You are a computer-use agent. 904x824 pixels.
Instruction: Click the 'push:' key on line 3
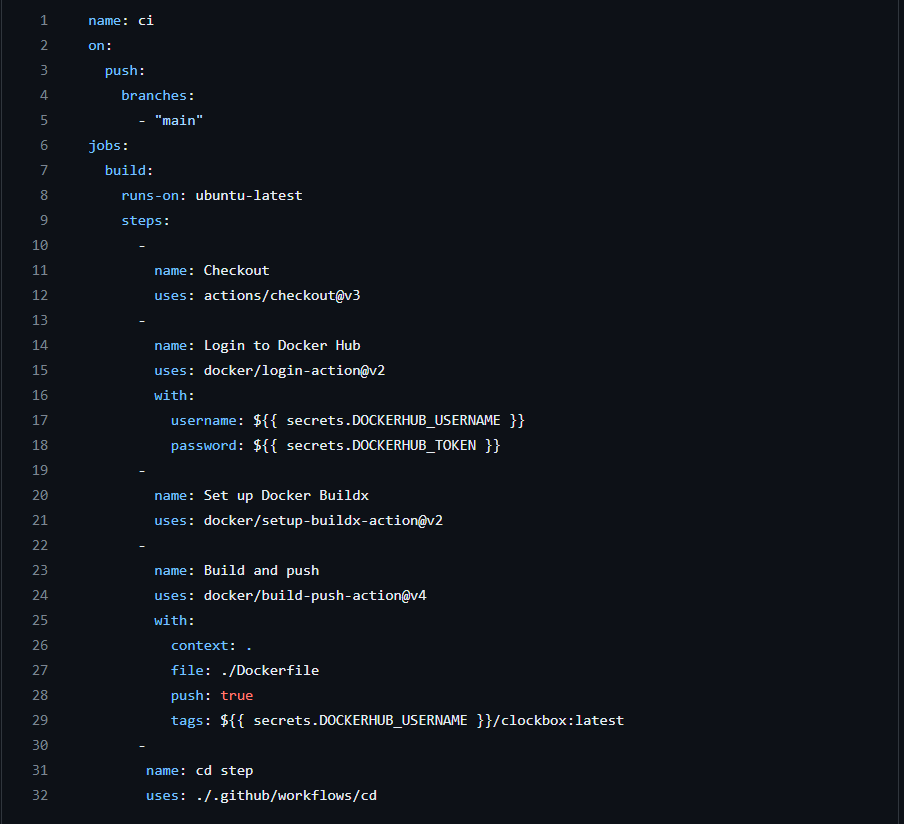[x=121, y=70]
